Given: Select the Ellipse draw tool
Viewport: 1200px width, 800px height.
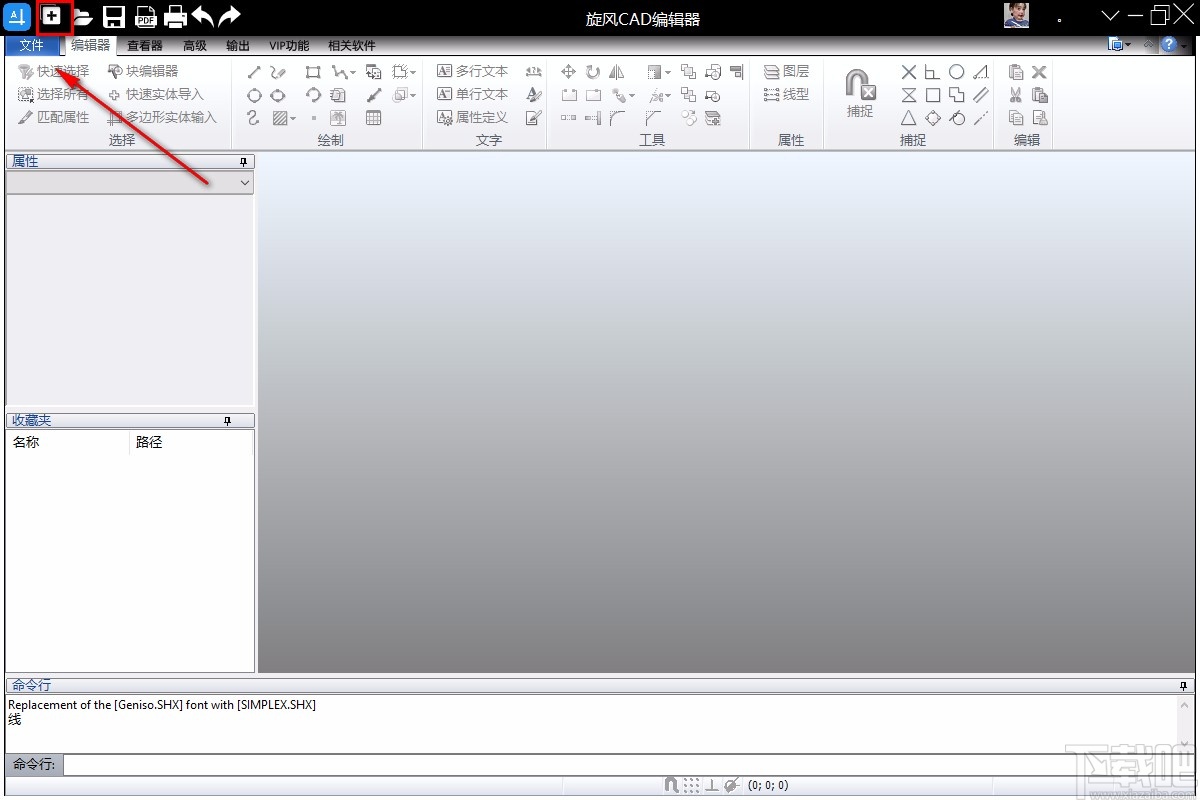Looking at the screenshot, I should (x=277, y=95).
